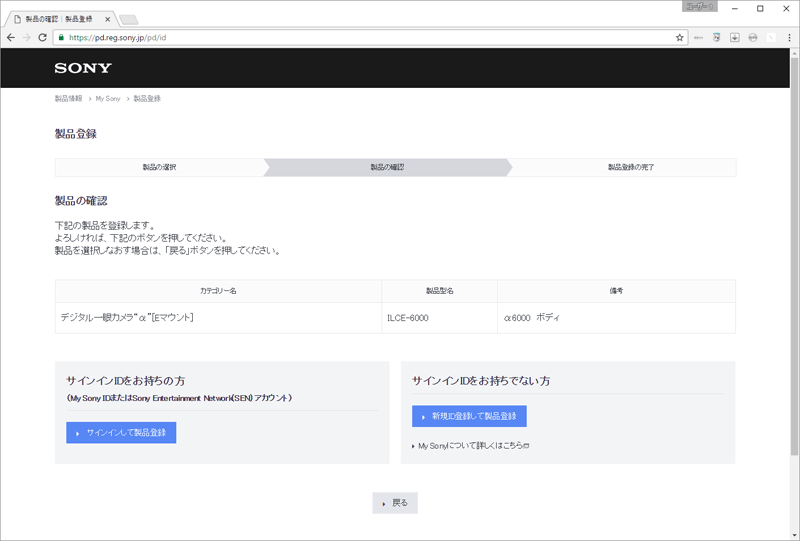Click the 戻る back button
This screenshot has height=541, width=800.
pyautogui.click(x=395, y=503)
